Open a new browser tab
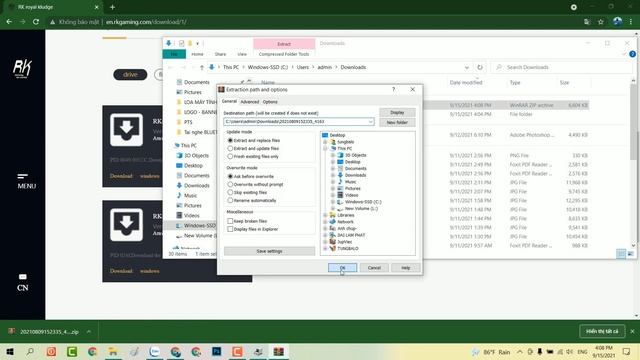Screen dimensions: 640x360 (x=112, y=7)
